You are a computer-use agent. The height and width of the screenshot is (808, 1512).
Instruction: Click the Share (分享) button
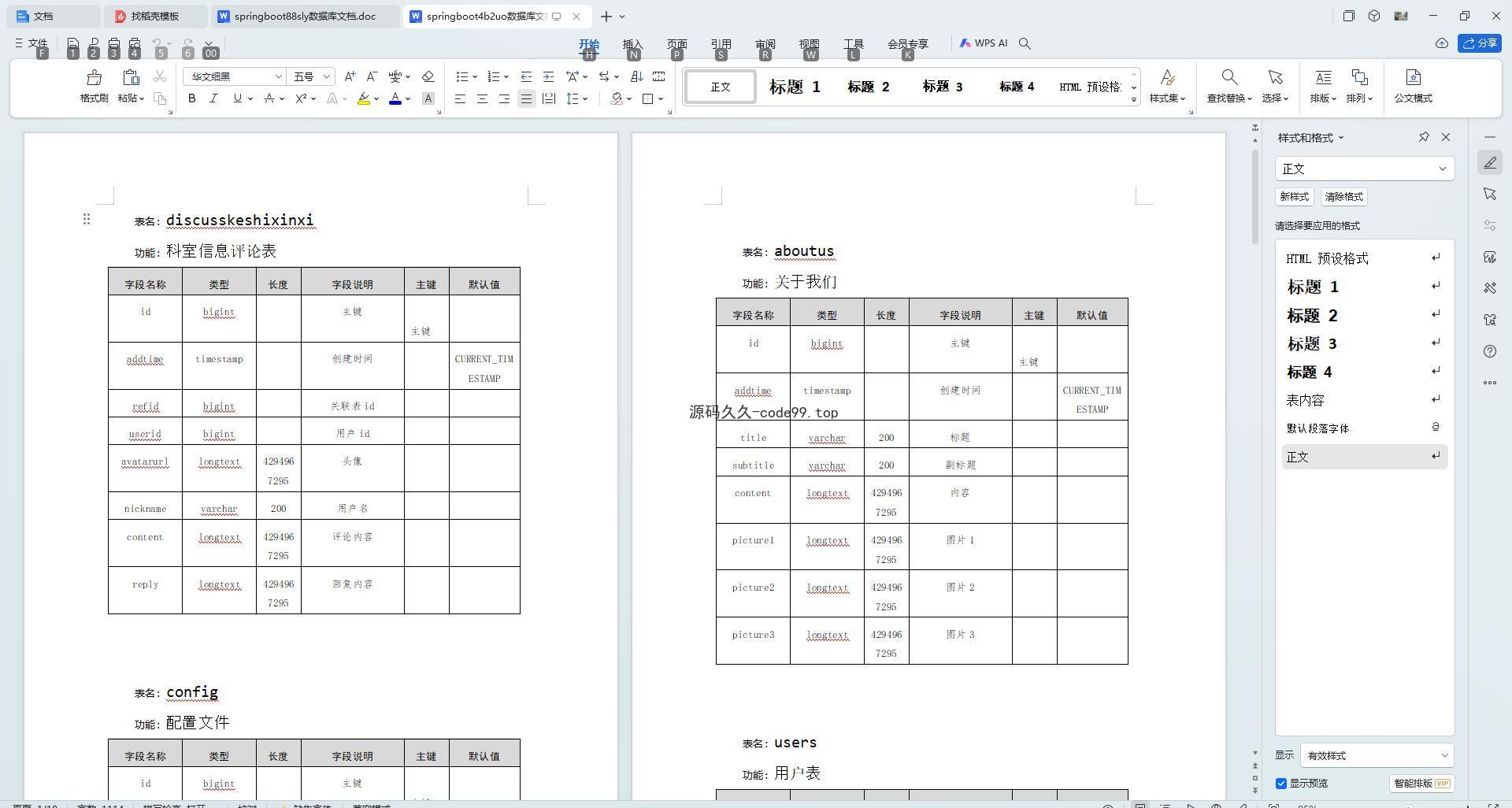pyautogui.click(x=1480, y=43)
